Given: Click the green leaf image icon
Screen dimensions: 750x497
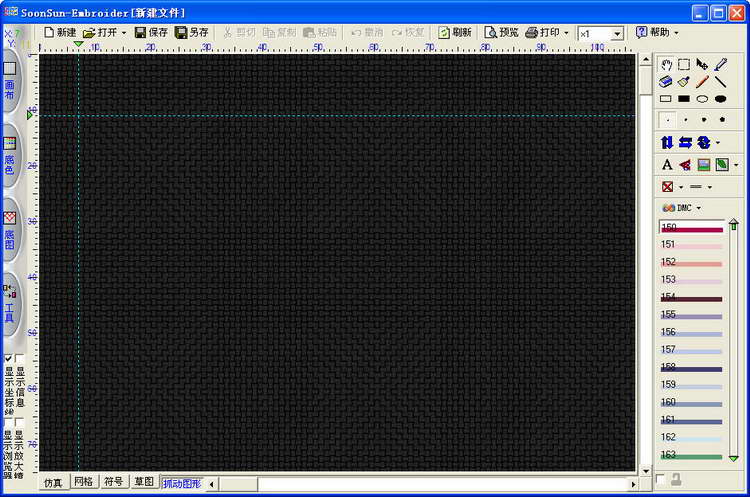Looking at the screenshot, I should point(722,165).
